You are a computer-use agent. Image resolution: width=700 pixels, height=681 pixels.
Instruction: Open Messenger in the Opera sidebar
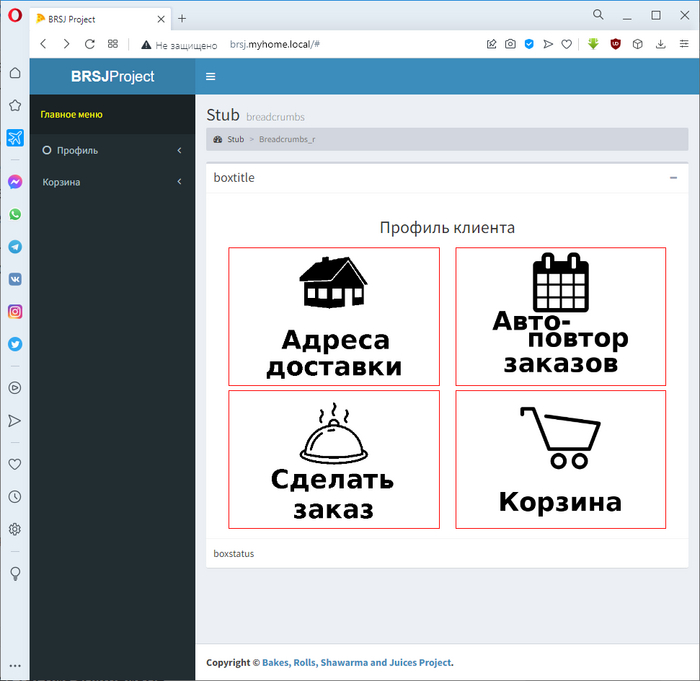coord(15,182)
